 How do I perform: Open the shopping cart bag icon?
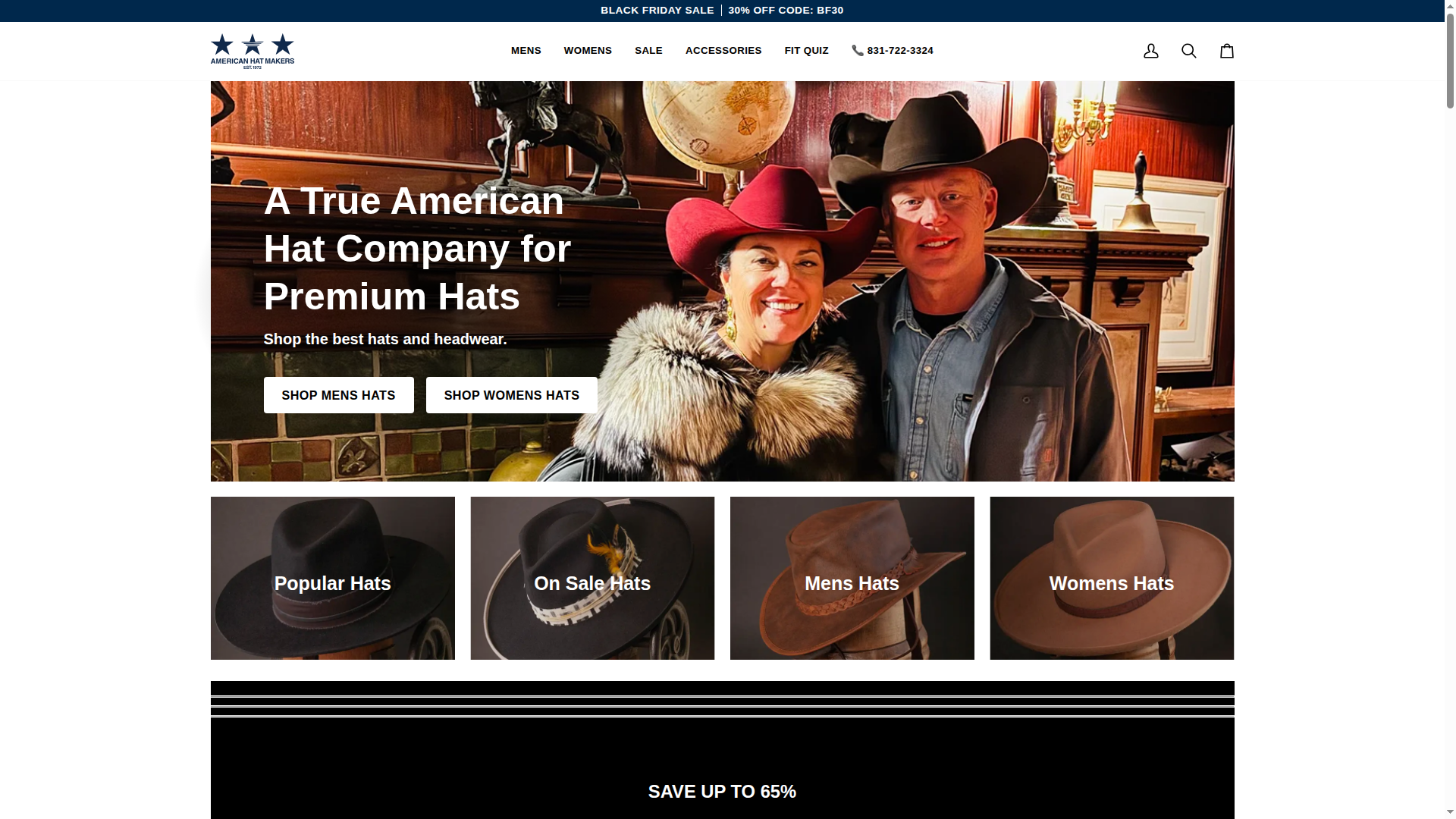[x=1226, y=51]
